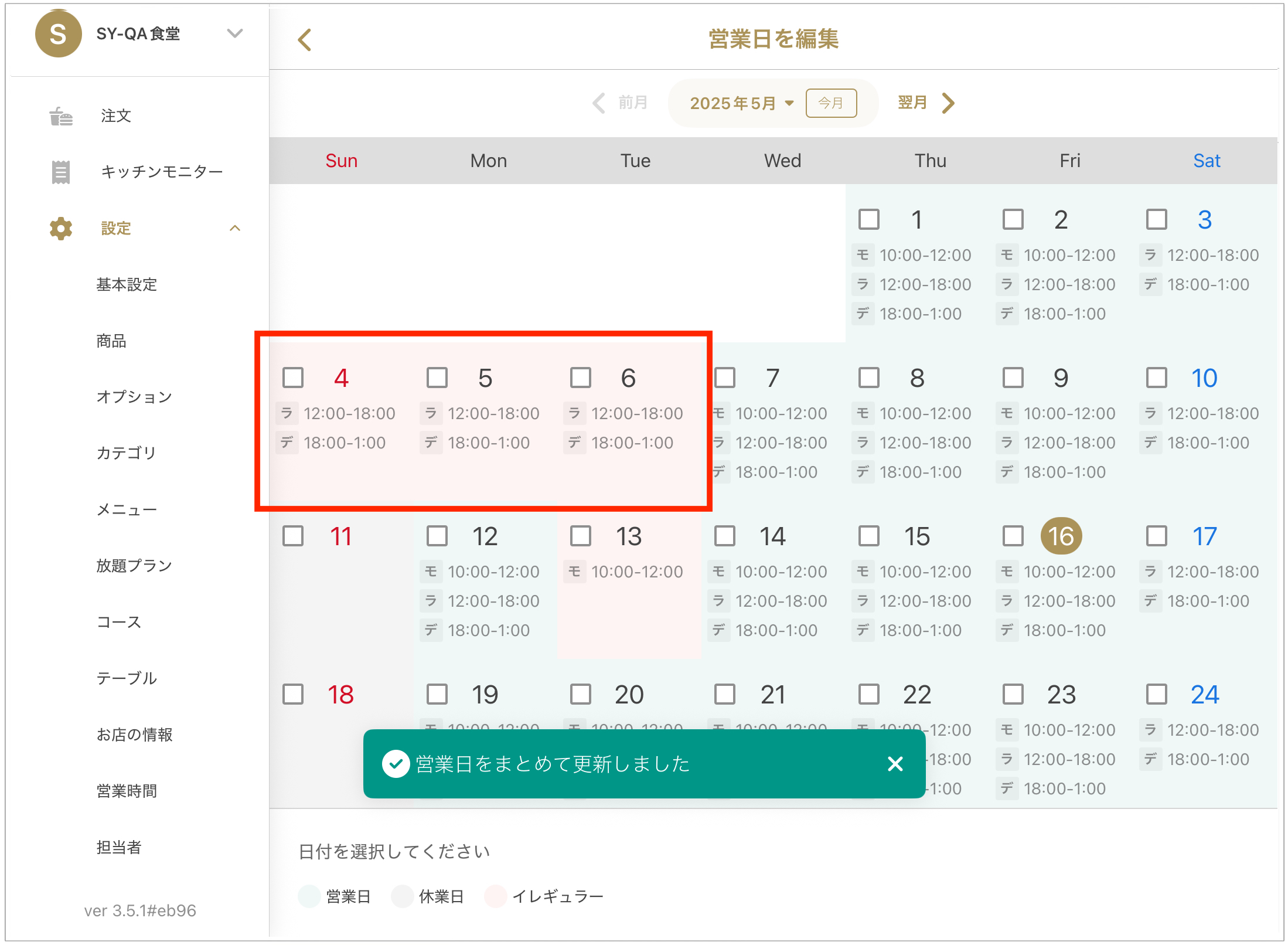Open the SY-QA食堂 store dropdown
Screen dimensions: 1288x945
coord(235,33)
